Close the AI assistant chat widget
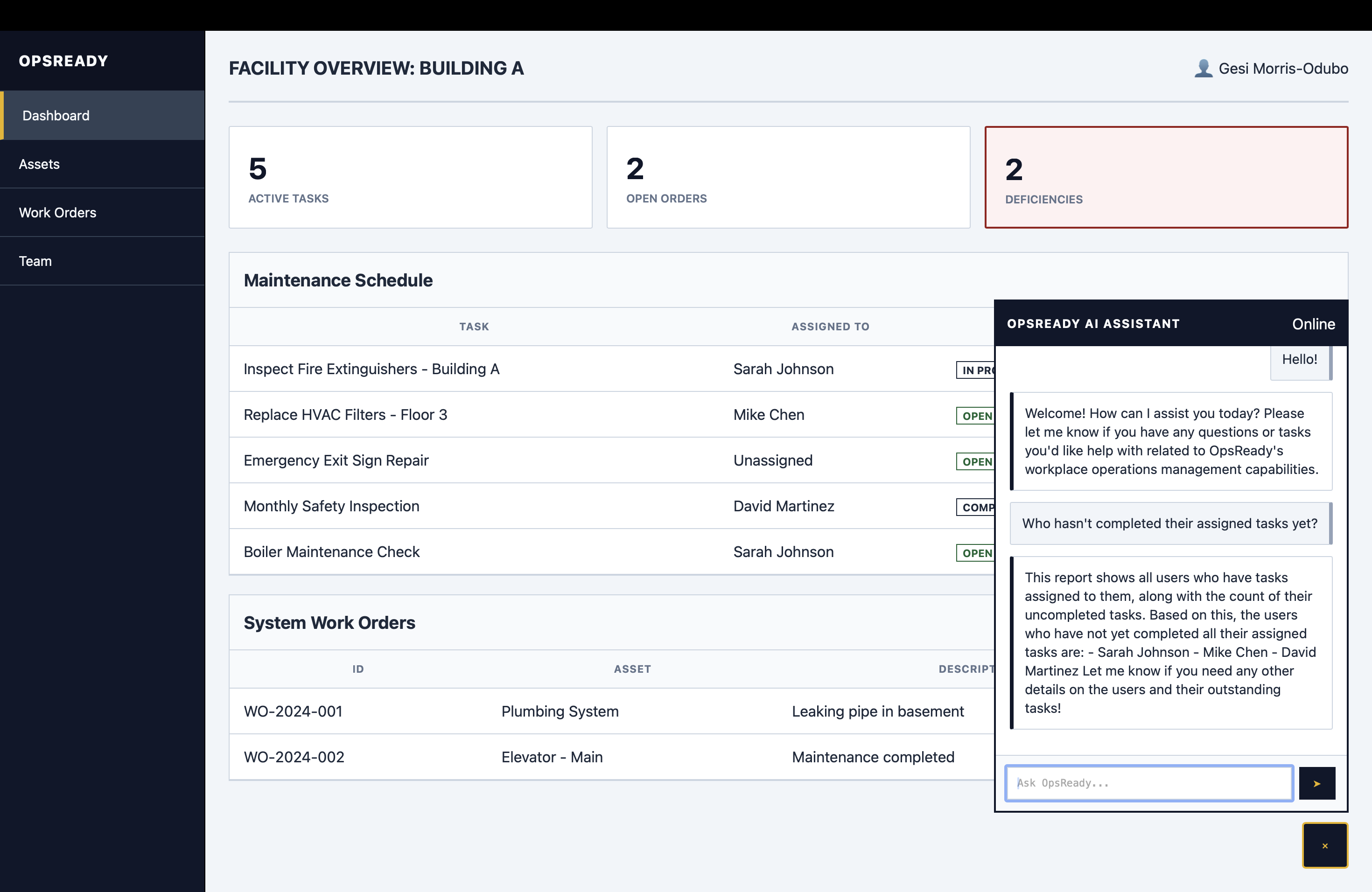 coord(1324,845)
